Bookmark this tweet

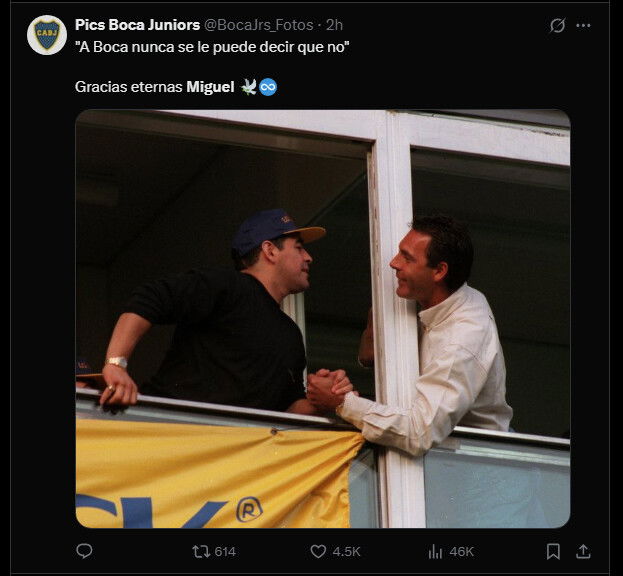click(553, 551)
